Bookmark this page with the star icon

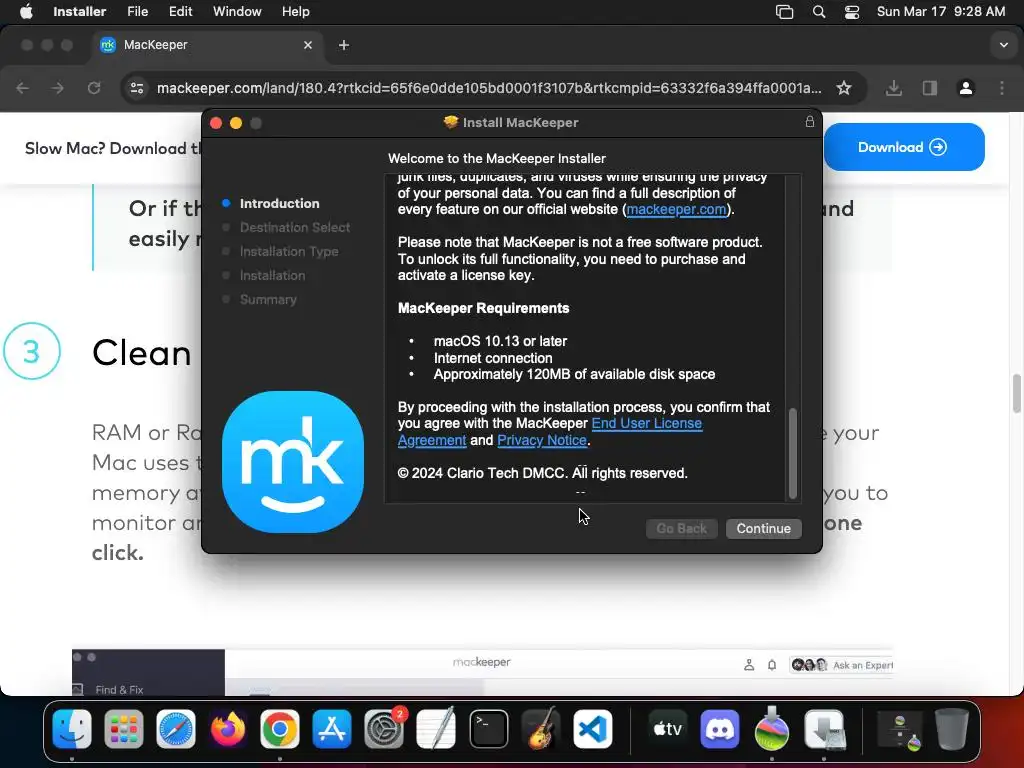[844, 88]
